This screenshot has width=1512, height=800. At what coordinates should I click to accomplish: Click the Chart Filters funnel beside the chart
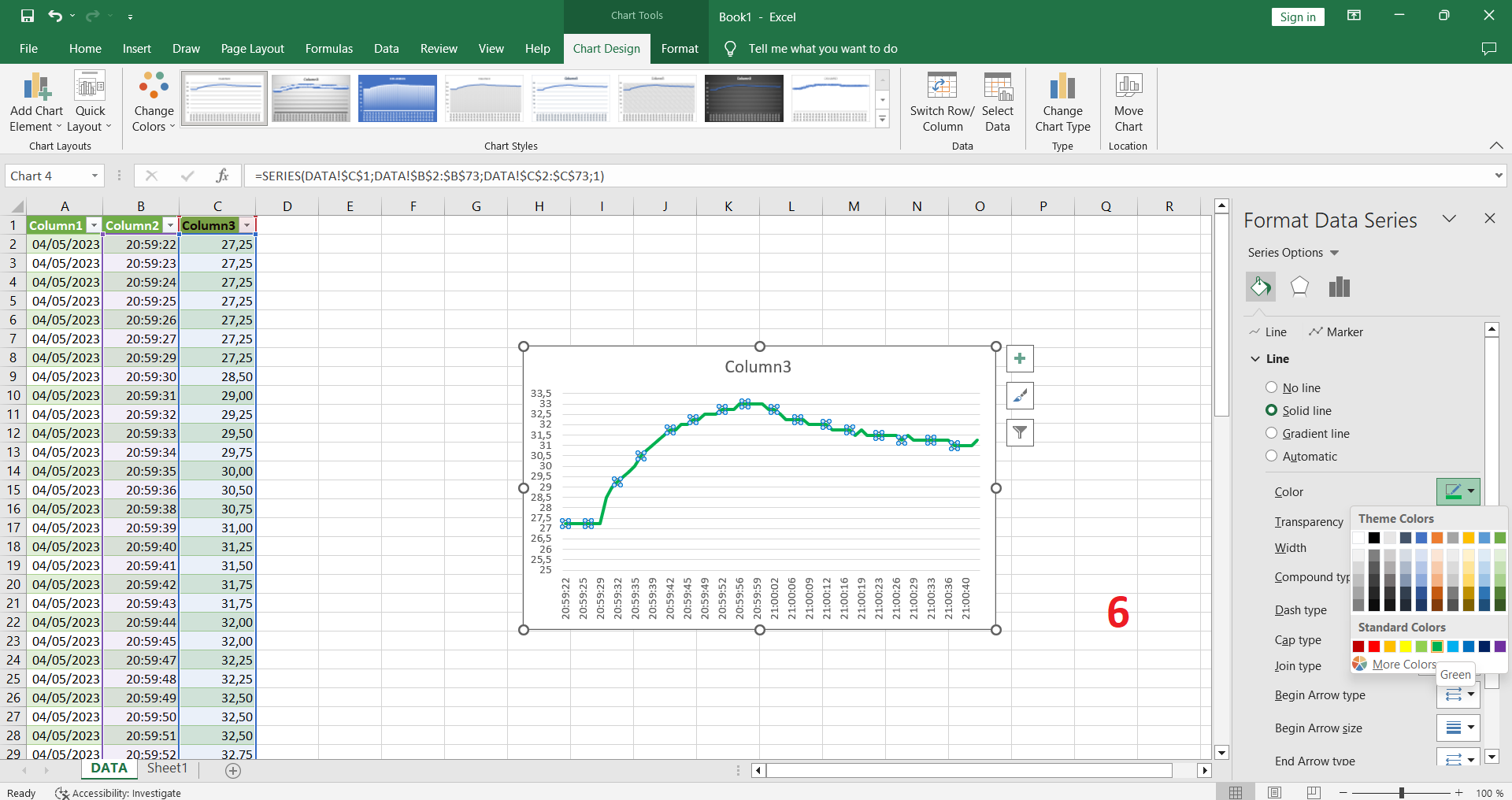click(x=1020, y=432)
